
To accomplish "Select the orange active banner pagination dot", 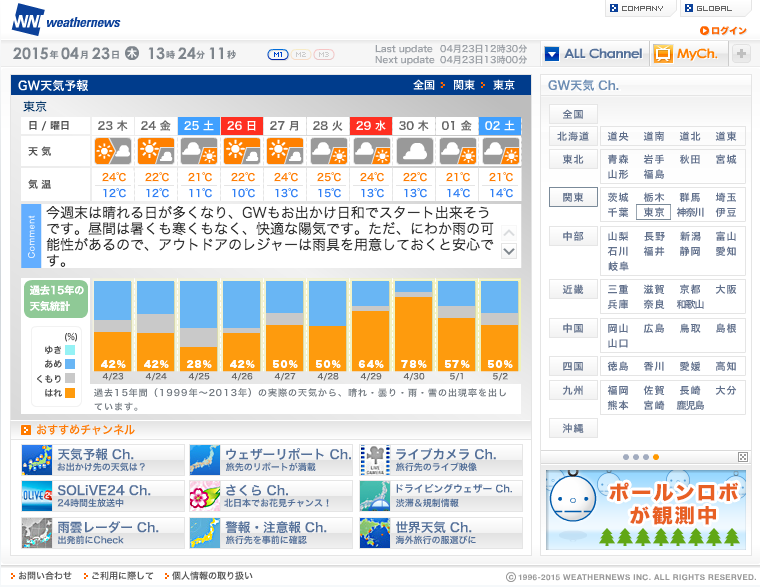I will (x=656, y=457).
